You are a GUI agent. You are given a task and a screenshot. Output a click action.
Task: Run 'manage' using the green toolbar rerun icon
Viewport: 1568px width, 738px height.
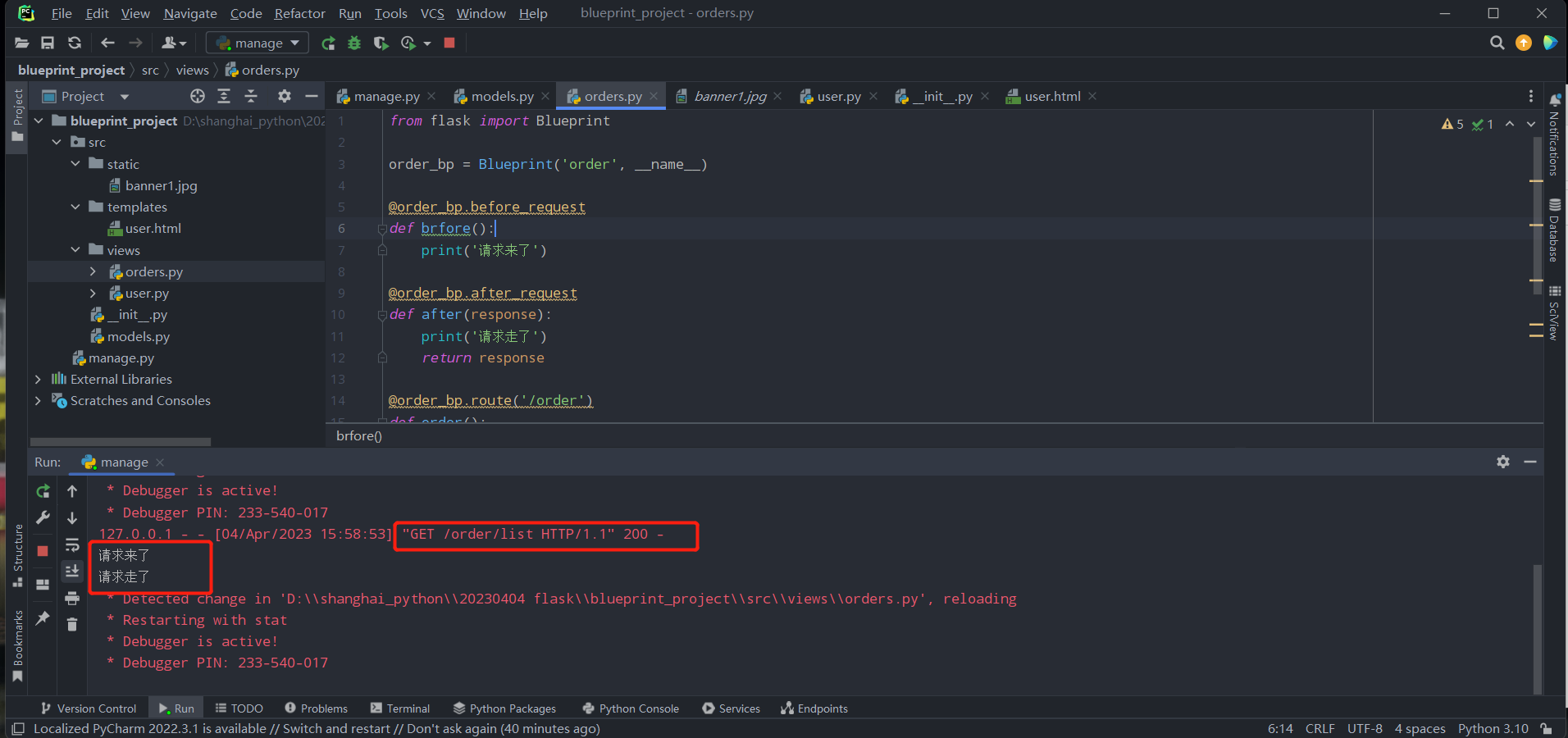[x=328, y=43]
